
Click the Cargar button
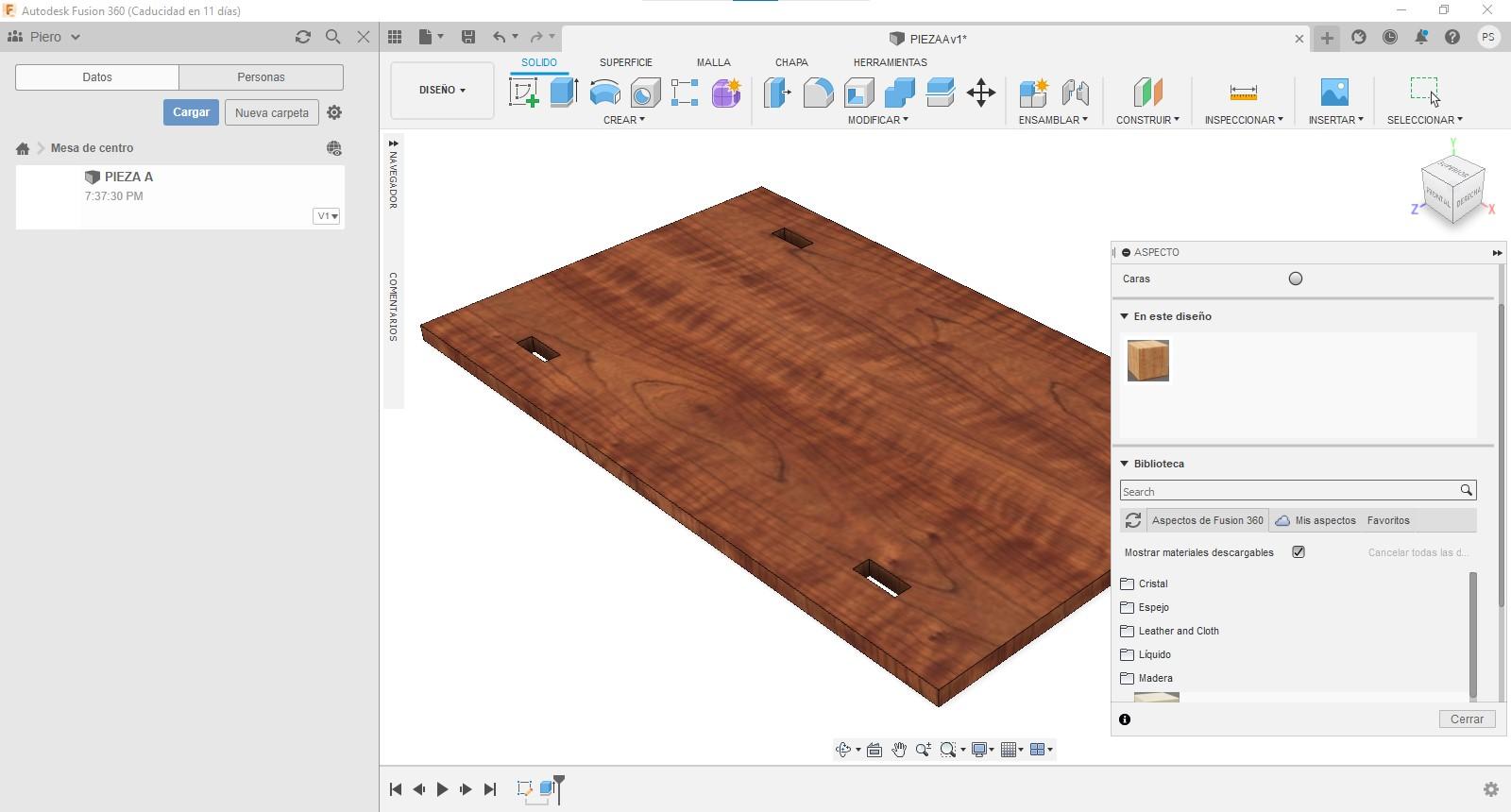191,112
